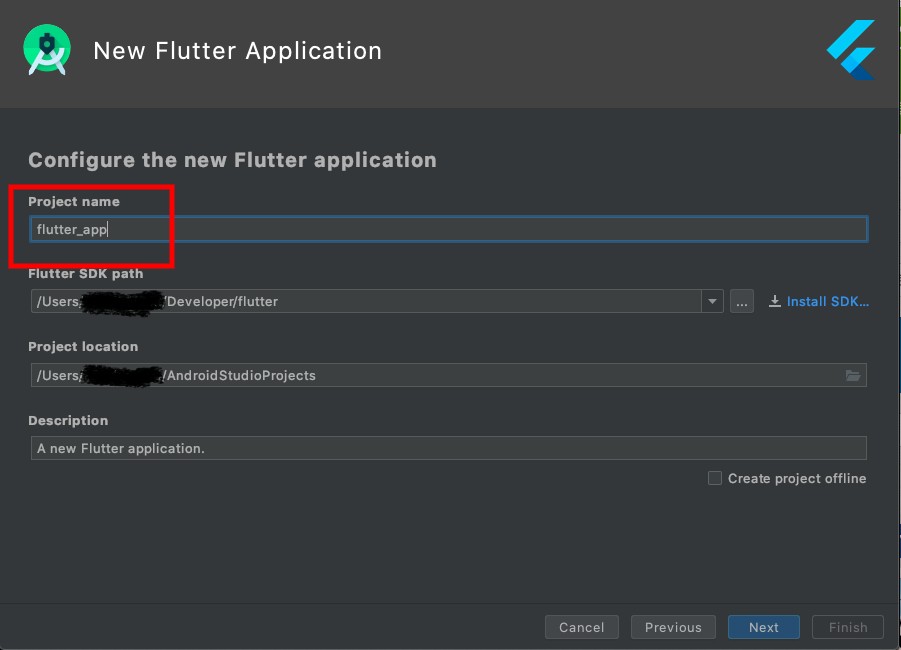Image resolution: width=901 pixels, height=650 pixels.
Task: Expand the Flutter SDK path dropdown arrow
Action: coord(712,301)
